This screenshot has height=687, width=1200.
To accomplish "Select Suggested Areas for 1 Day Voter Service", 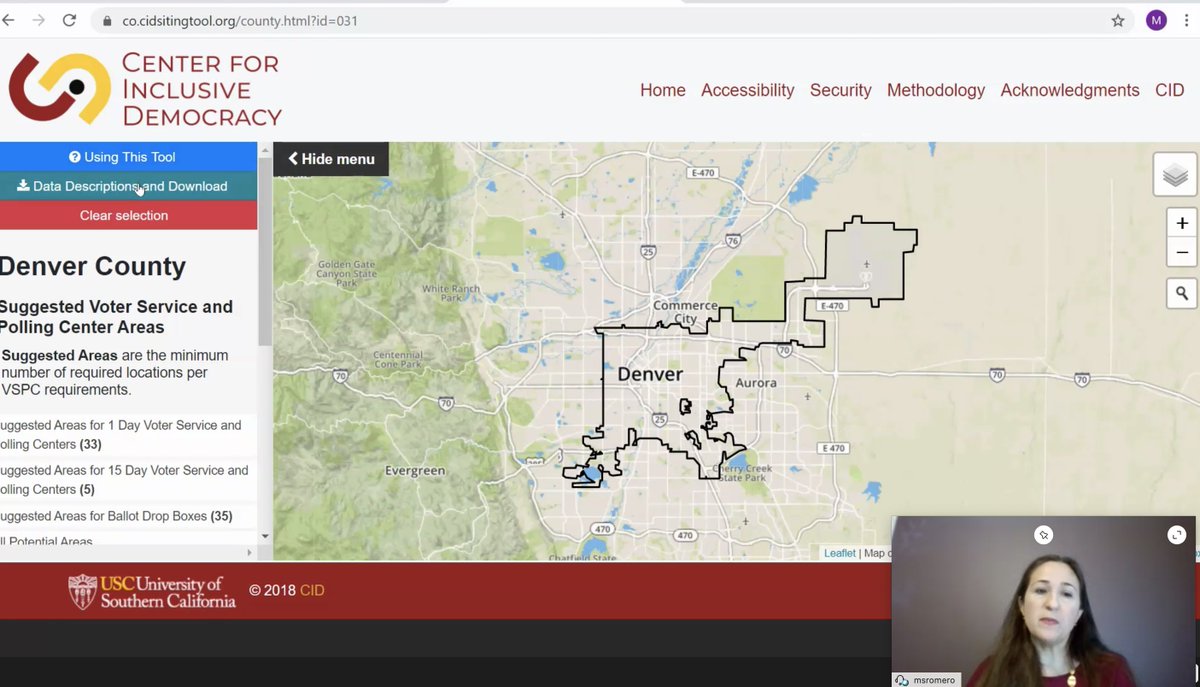I will coord(124,435).
